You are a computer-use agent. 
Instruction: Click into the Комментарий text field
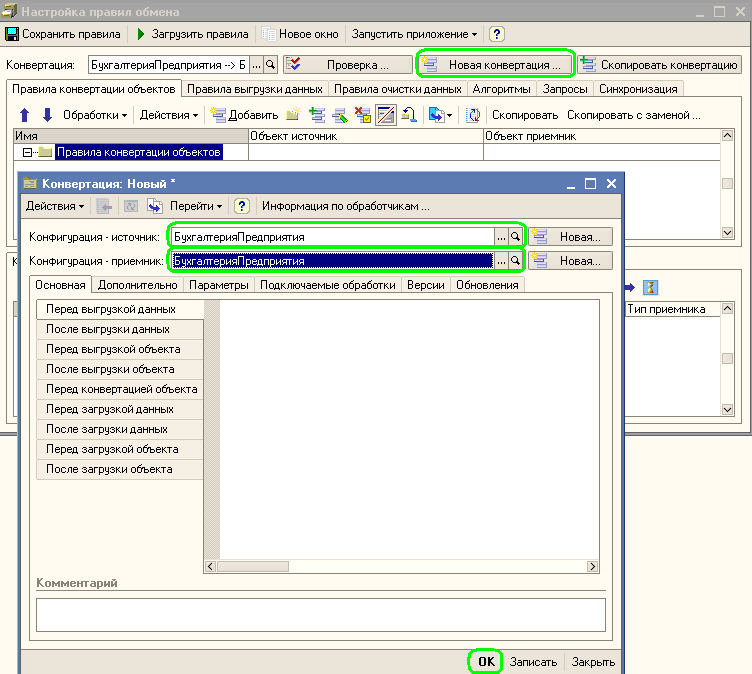coord(321,615)
